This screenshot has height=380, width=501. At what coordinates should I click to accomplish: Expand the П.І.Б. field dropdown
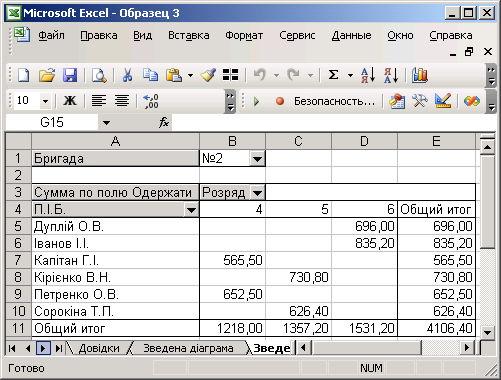coord(191,210)
